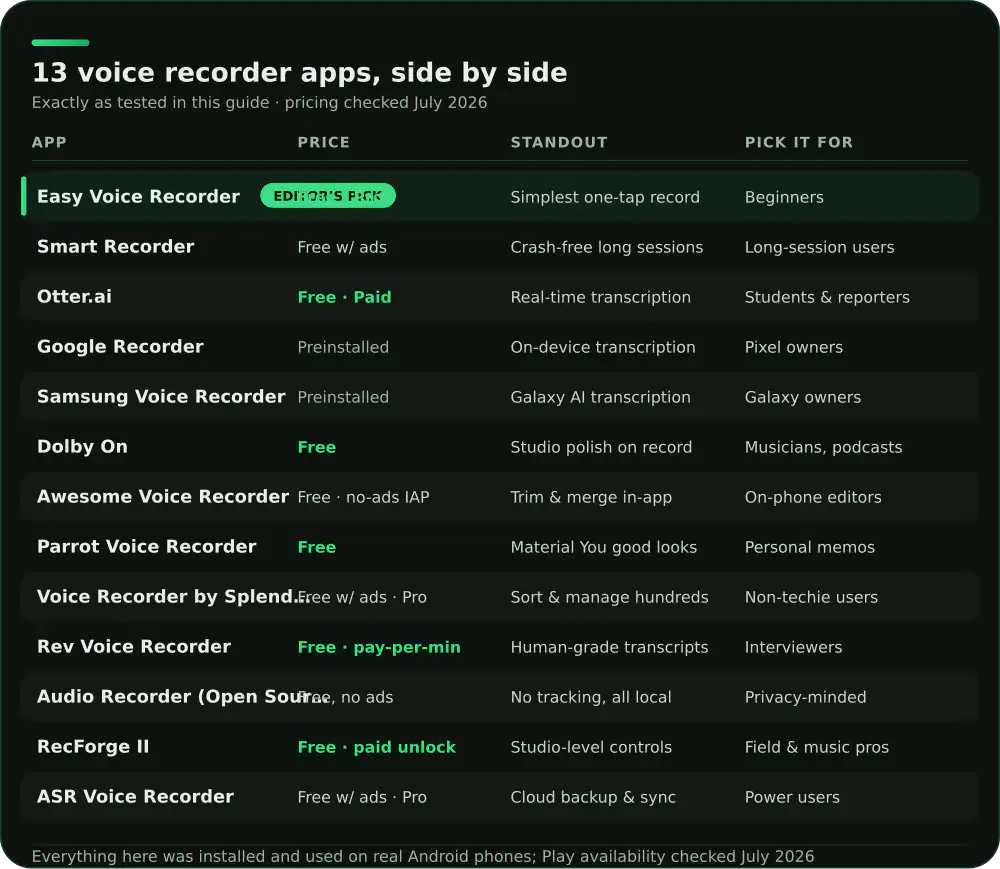Select the ASR Voice Recorder app name
1000x869 pixels.
(x=135, y=796)
